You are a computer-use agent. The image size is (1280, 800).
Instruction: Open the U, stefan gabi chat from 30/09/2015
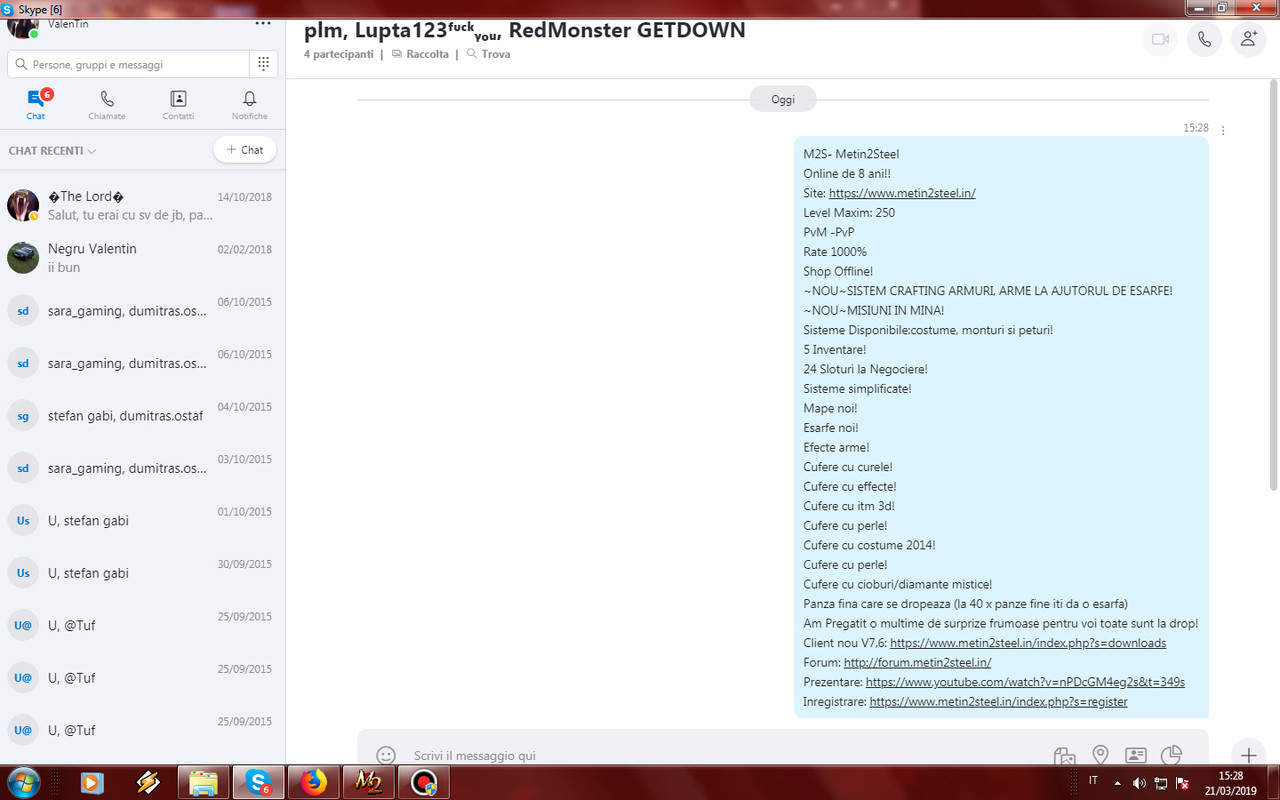click(142, 572)
